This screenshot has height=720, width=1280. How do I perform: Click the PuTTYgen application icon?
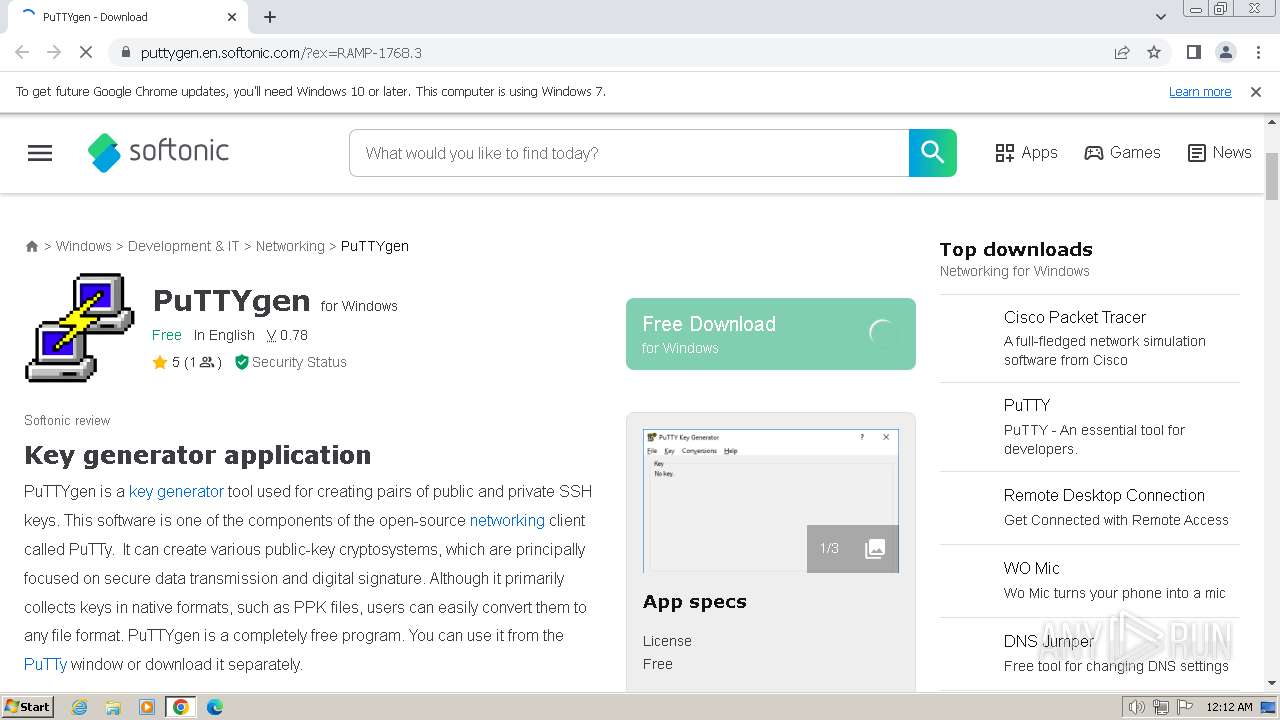[80, 327]
